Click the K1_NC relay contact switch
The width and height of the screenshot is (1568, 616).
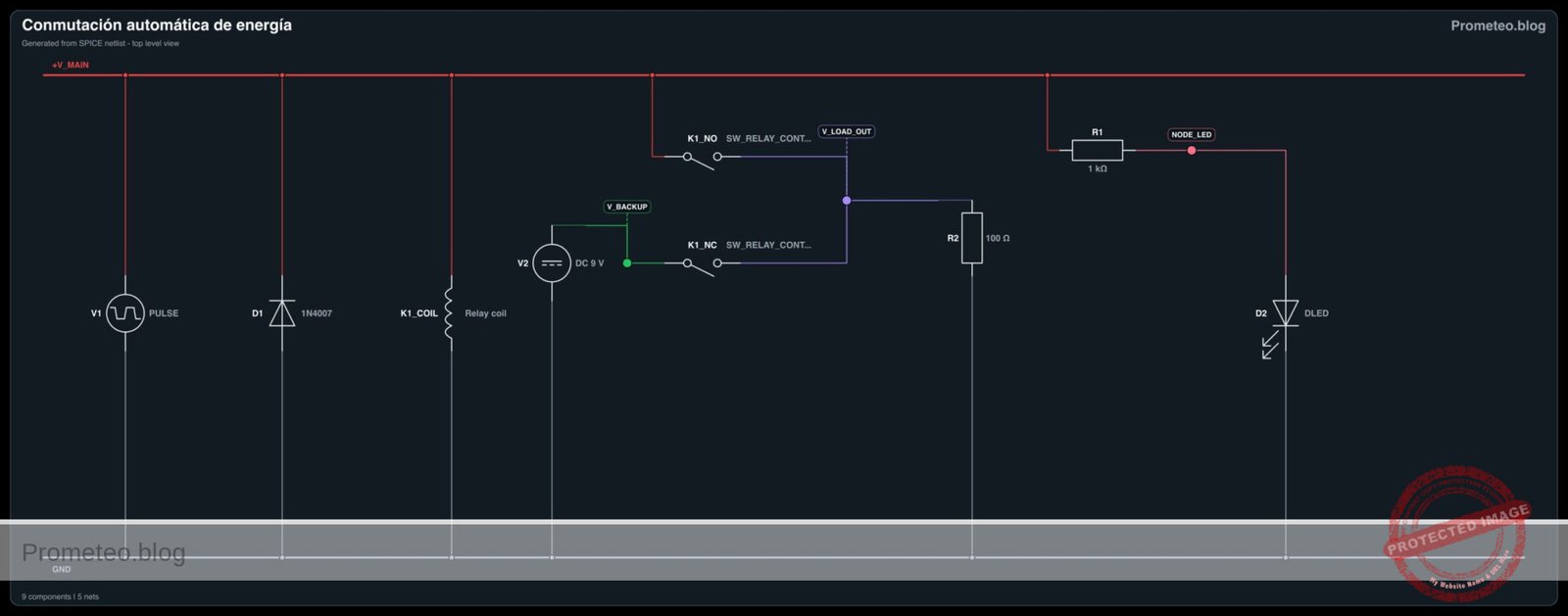[x=702, y=265]
